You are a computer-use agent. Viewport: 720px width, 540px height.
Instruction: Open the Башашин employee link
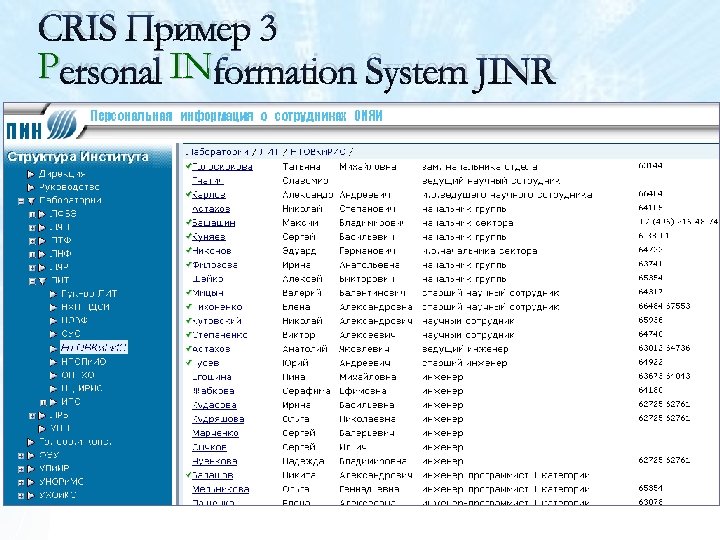pyautogui.click(x=214, y=223)
